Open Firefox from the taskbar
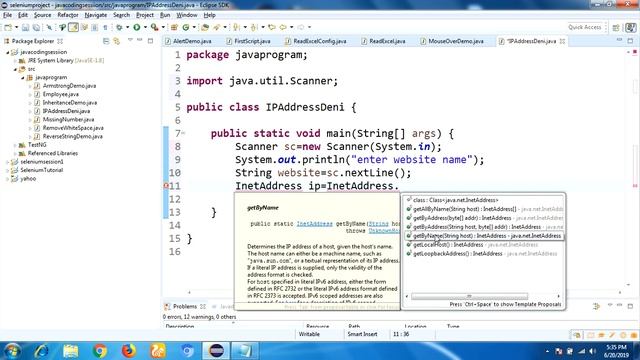640x360 pixels. [x=129, y=351]
